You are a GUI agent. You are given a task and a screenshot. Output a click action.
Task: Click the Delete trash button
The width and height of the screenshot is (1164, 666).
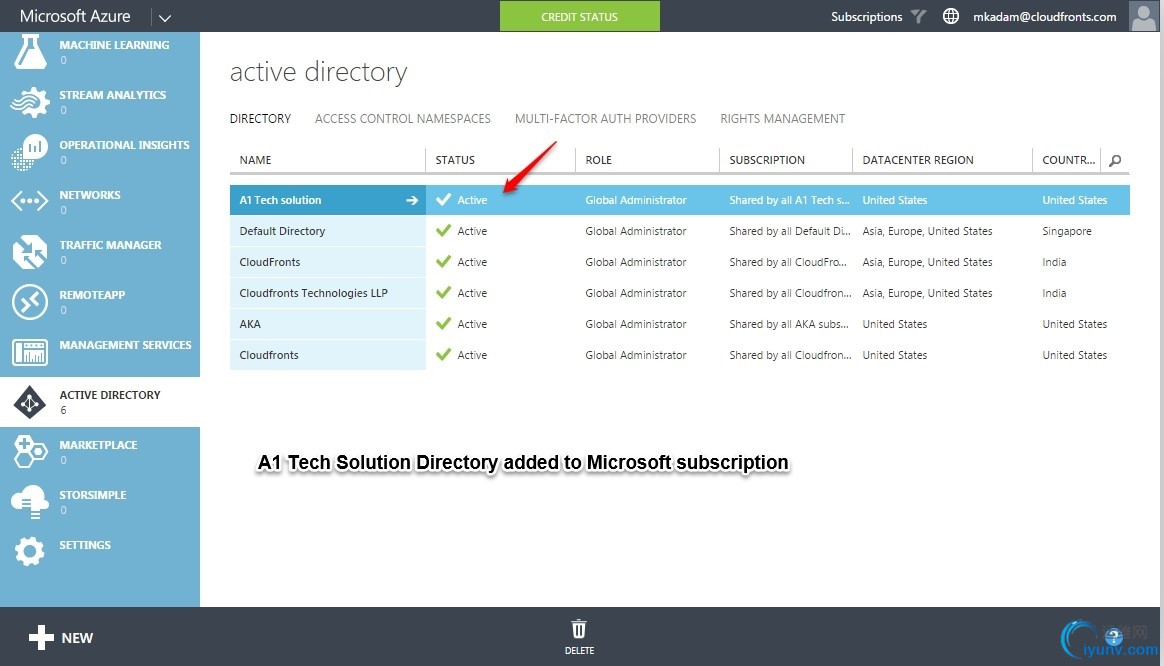click(579, 636)
